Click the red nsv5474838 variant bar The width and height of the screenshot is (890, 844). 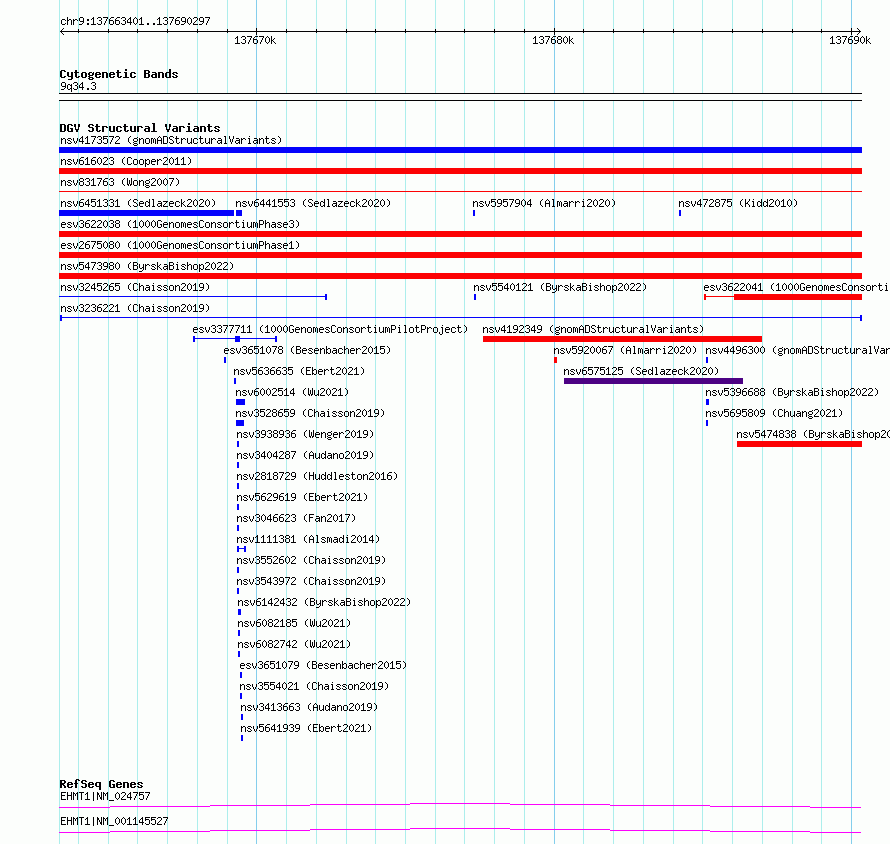[799, 444]
